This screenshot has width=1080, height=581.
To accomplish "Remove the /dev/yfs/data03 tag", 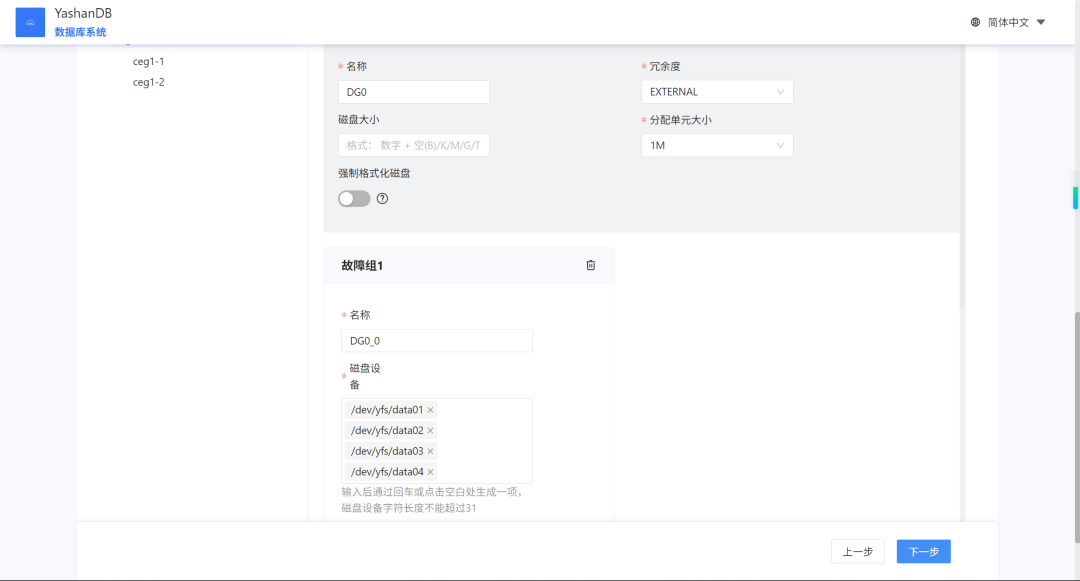I will (x=430, y=451).
